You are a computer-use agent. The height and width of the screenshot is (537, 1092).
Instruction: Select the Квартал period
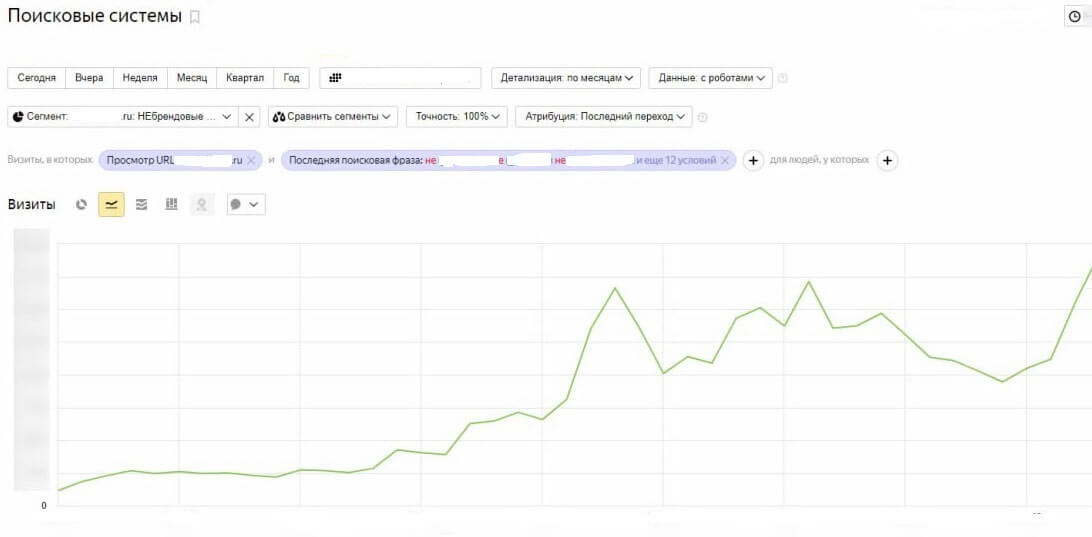244,78
